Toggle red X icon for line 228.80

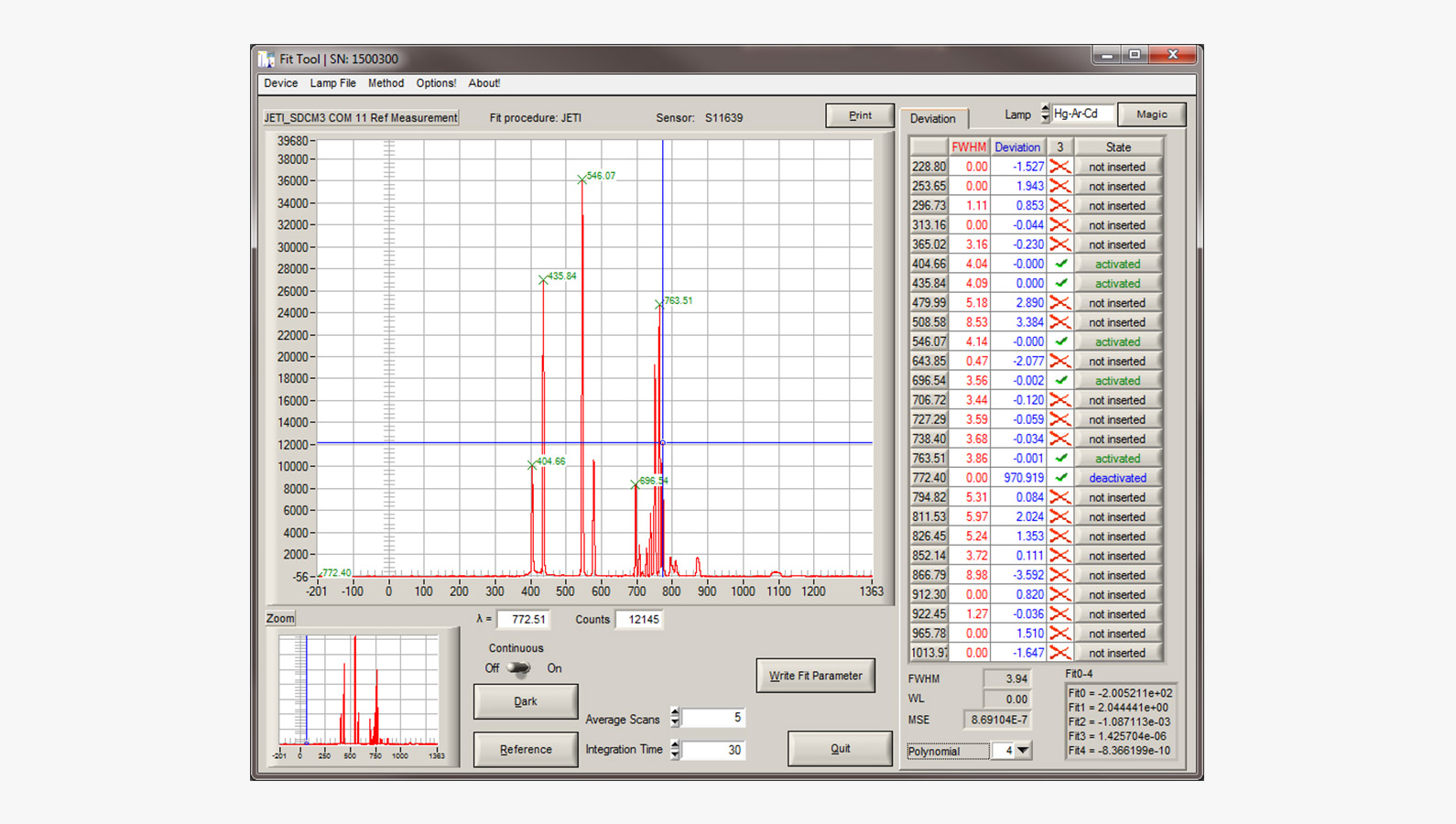coord(1060,167)
